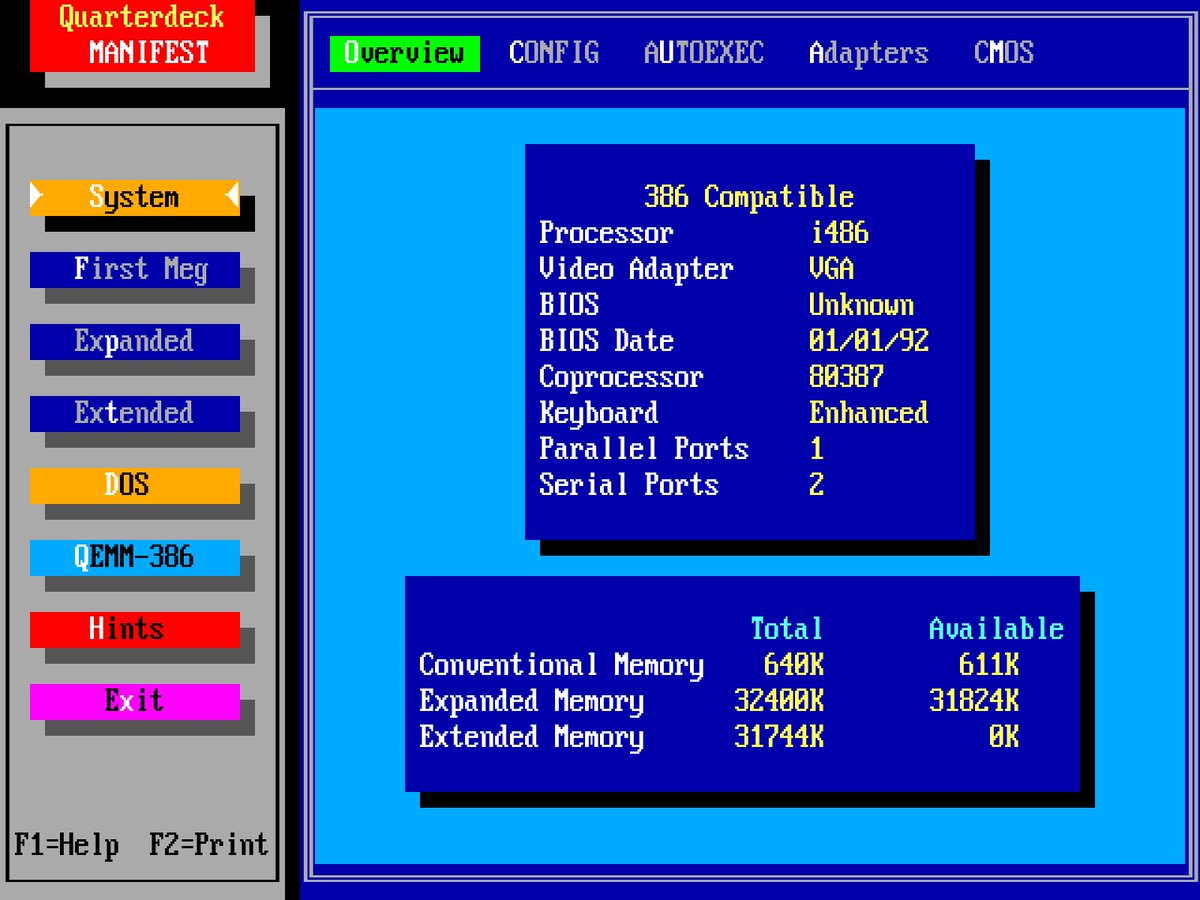Switch to the CONFIG tab
The image size is (1200, 900).
pyautogui.click(x=554, y=53)
